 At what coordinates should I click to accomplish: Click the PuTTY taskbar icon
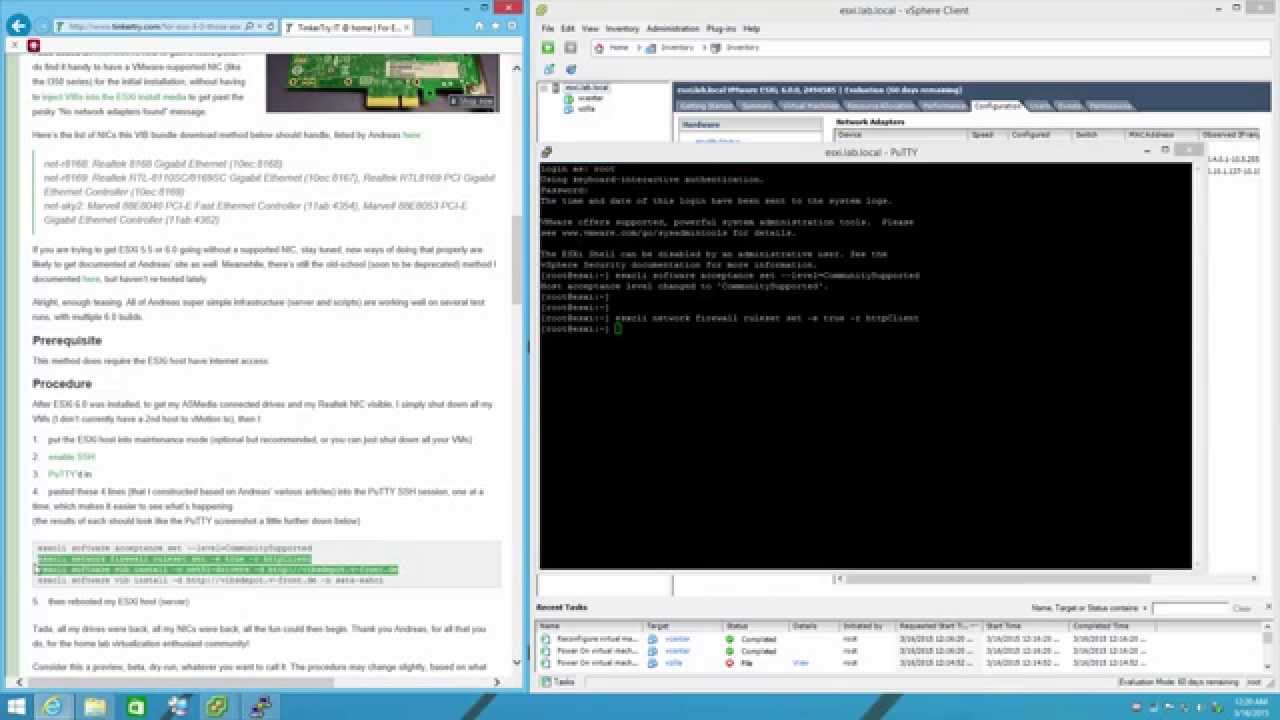262,706
